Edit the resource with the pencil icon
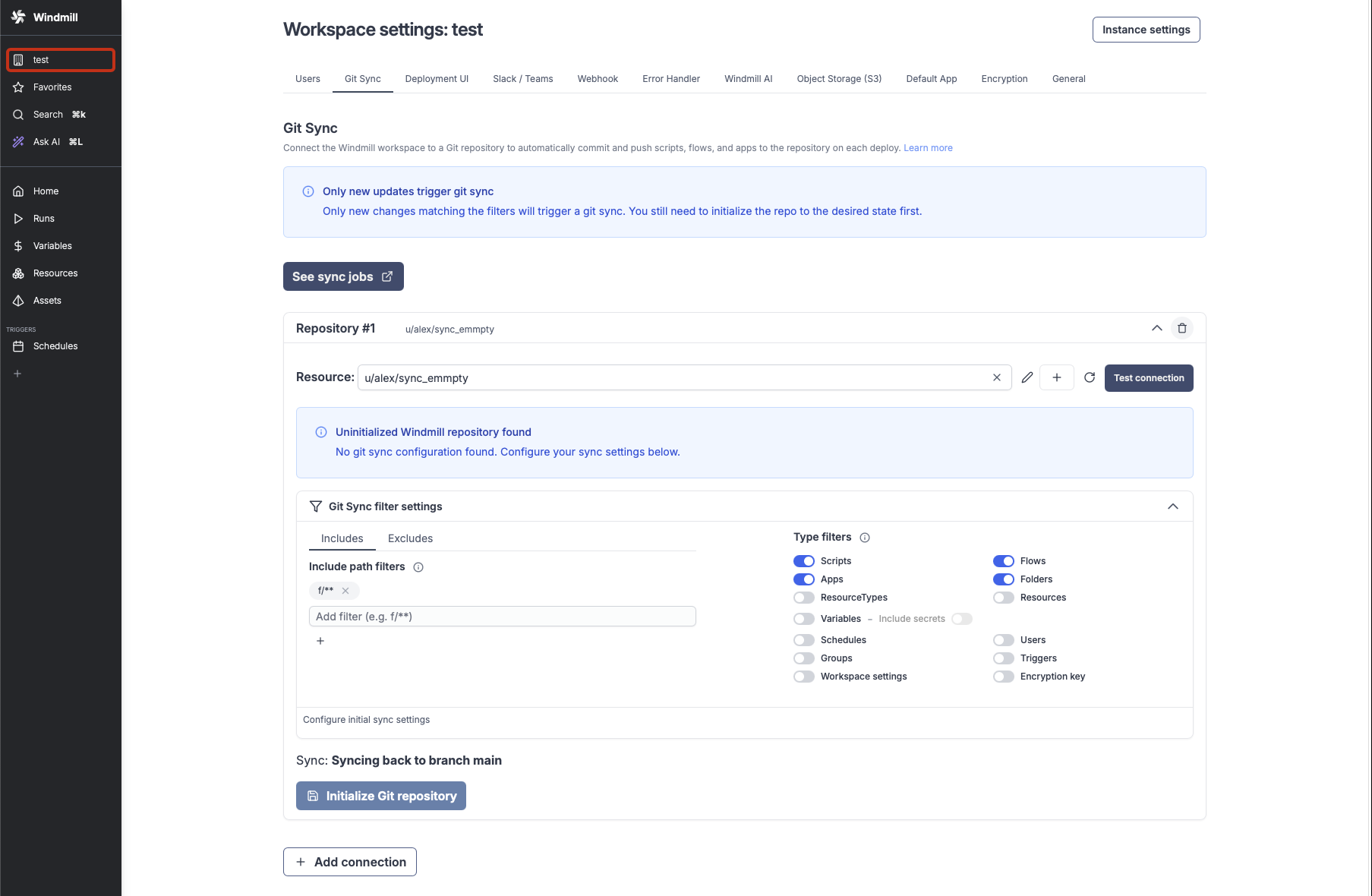 1027,377
